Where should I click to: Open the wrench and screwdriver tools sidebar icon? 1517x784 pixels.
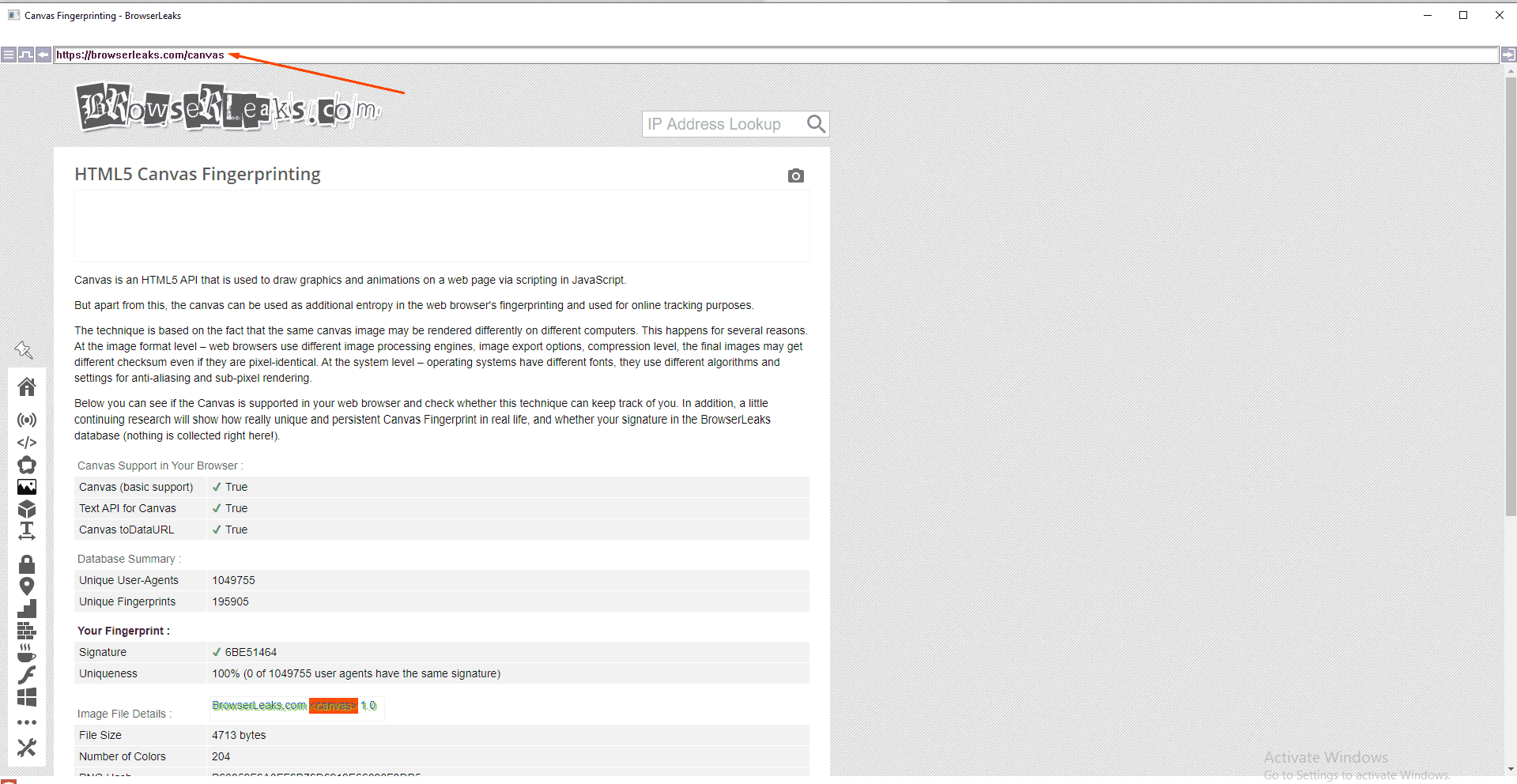[x=27, y=747]
